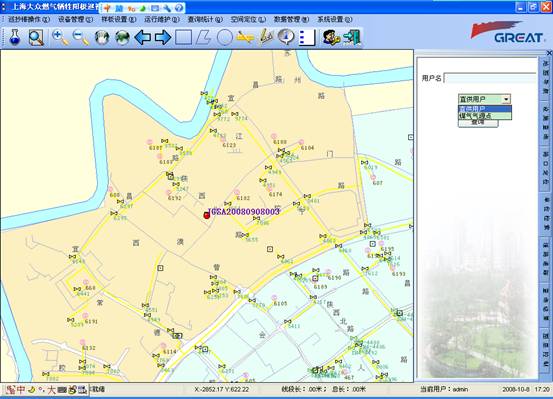The width and height of the screenshot is (553, 399).
Task: Choose 煤气气源点 option in the dropdown list
Action: pyautogui.click(x=485, y=116)
